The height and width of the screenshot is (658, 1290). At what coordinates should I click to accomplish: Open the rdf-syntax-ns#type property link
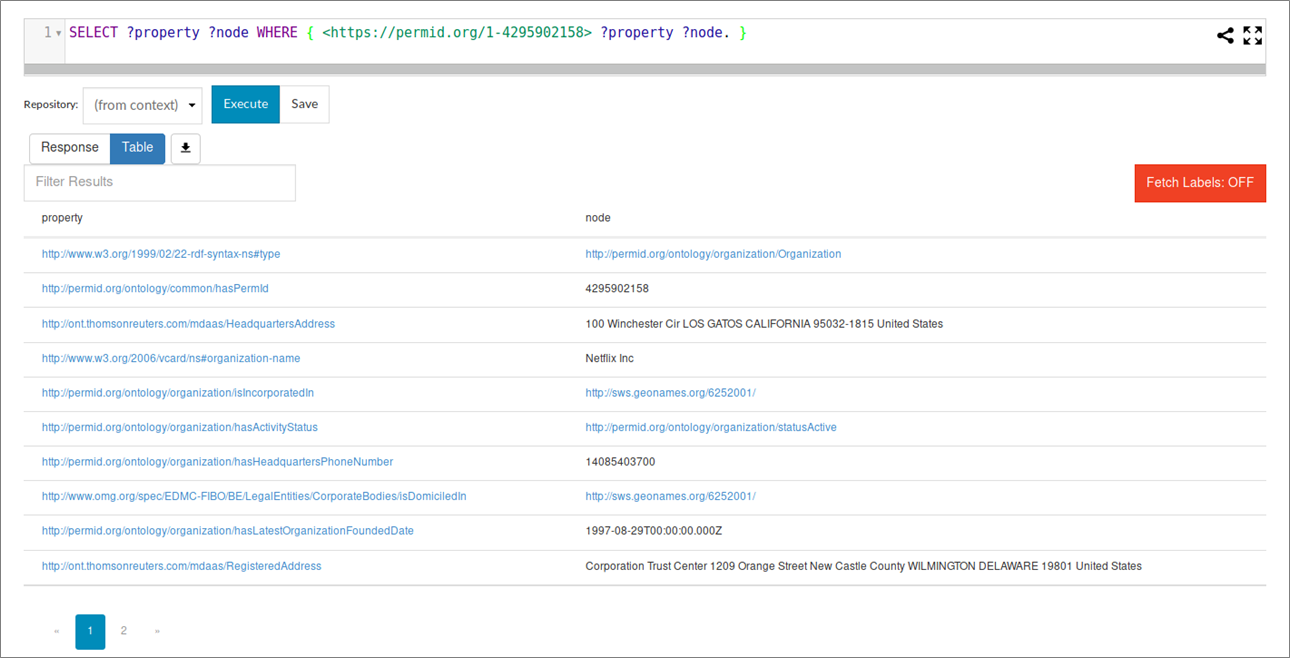[x=161, y=254]
